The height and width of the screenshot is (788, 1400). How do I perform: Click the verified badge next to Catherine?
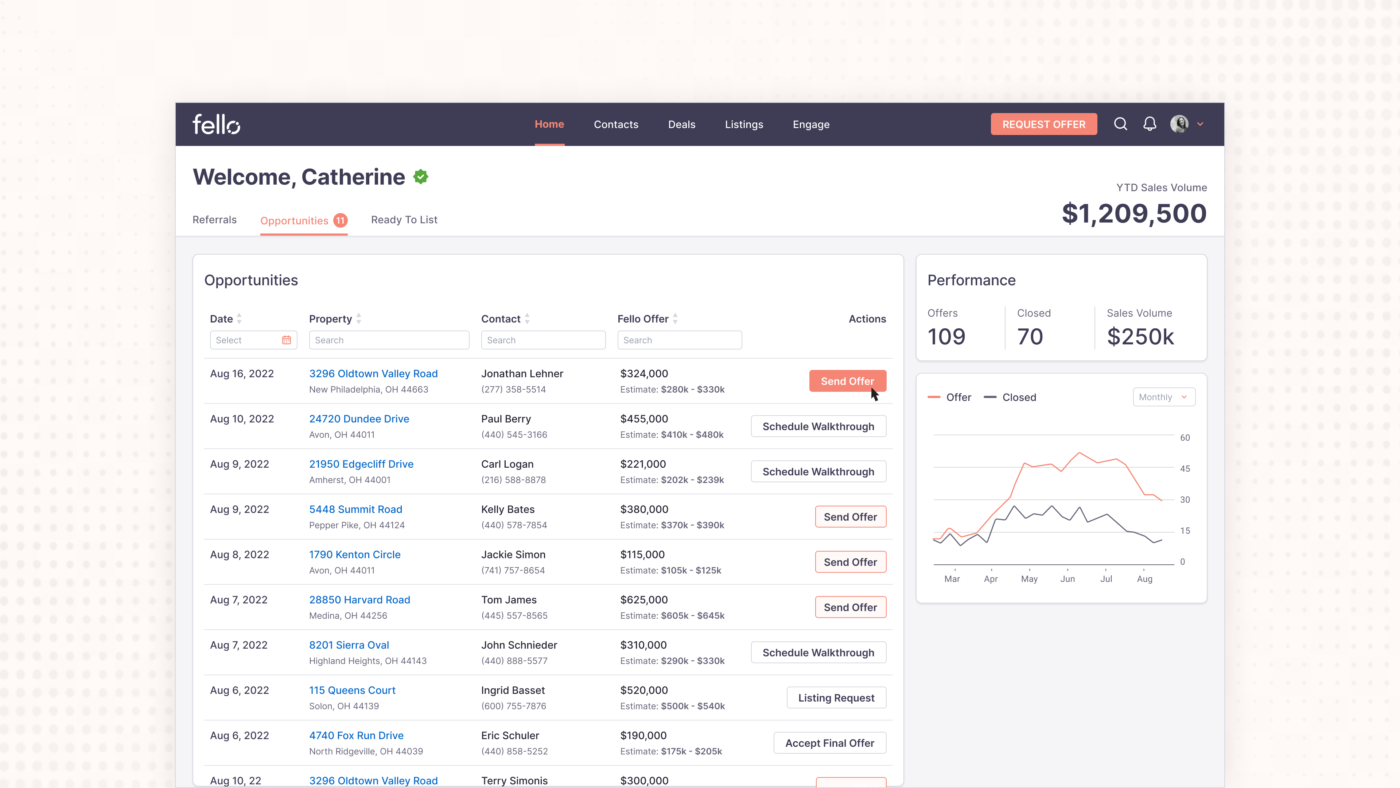420,175
